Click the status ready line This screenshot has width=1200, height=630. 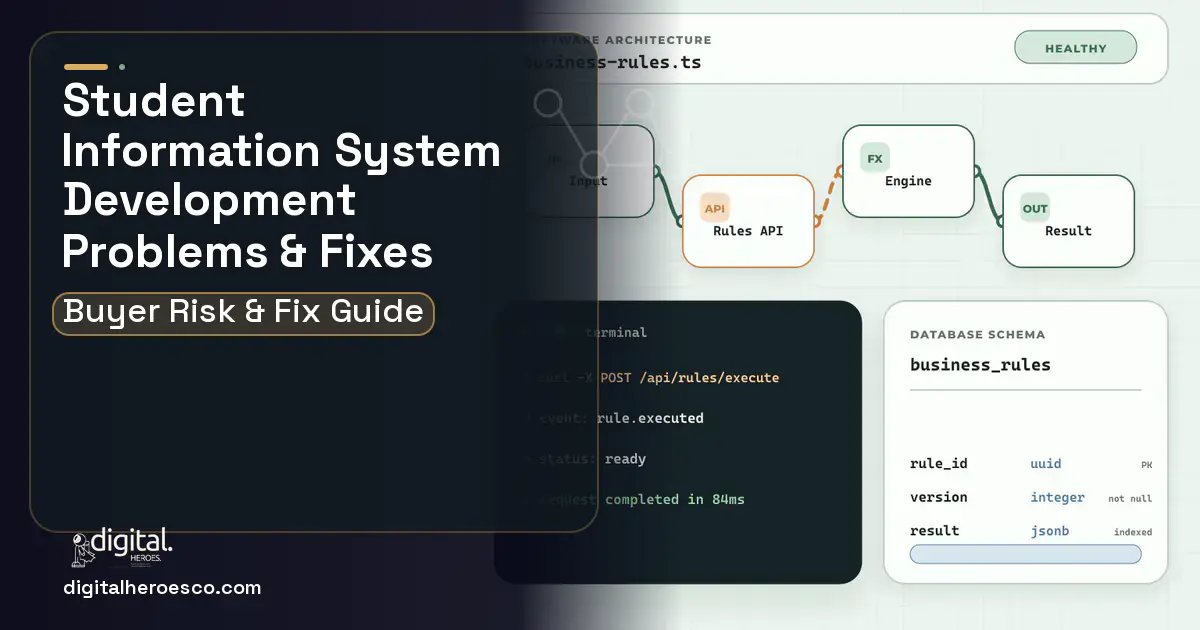point(587,459)
